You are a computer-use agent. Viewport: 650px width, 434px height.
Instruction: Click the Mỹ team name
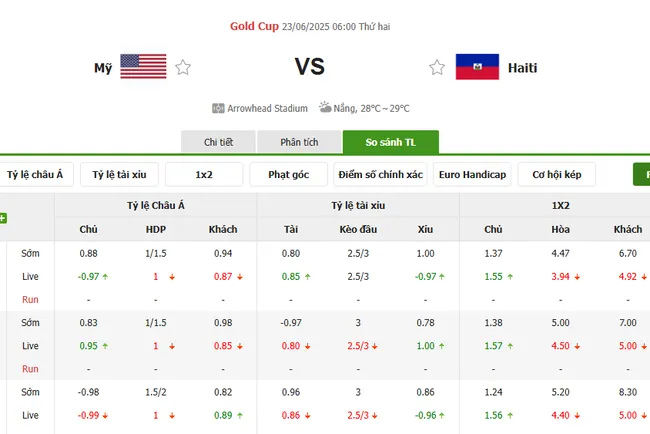[103, 68]
